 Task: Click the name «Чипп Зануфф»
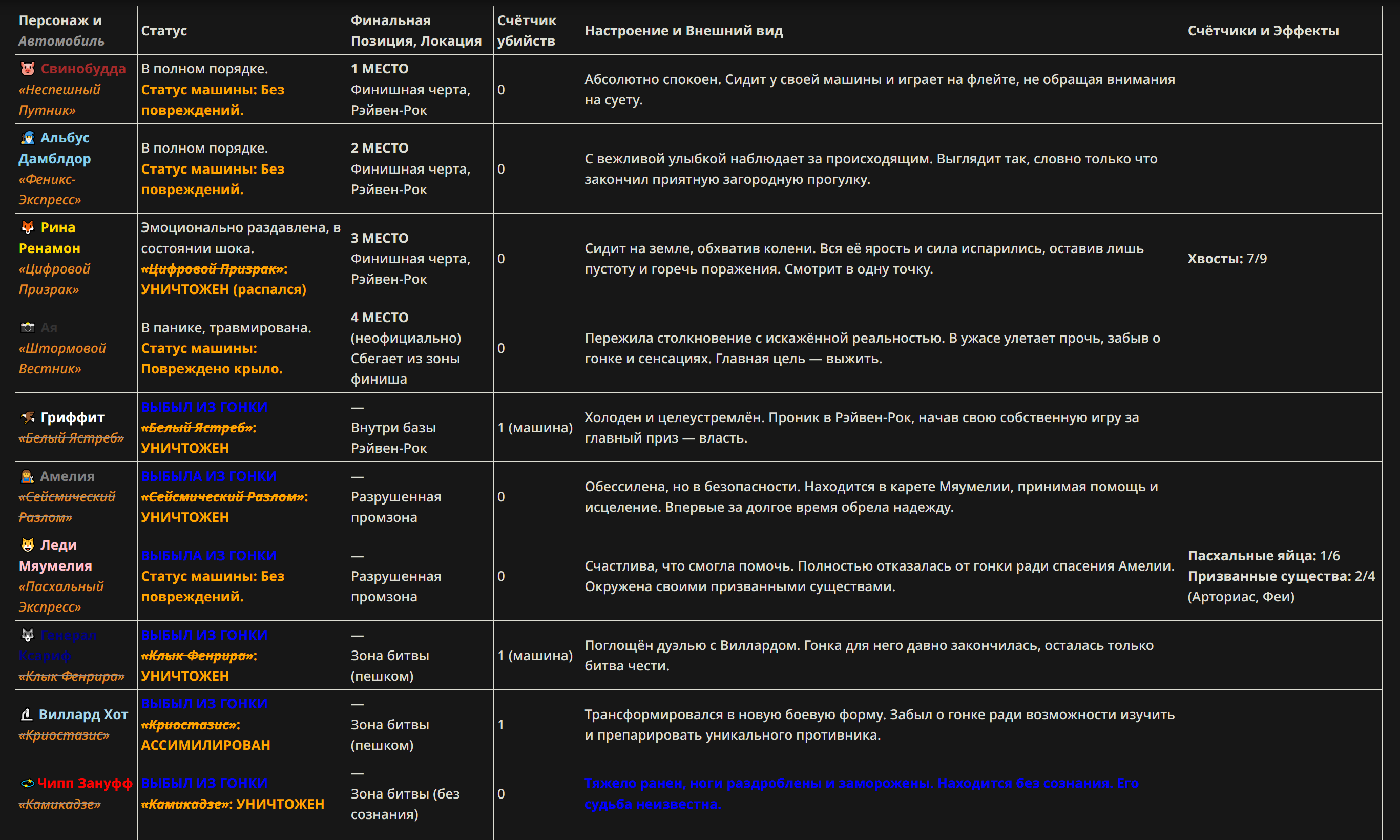85,783
